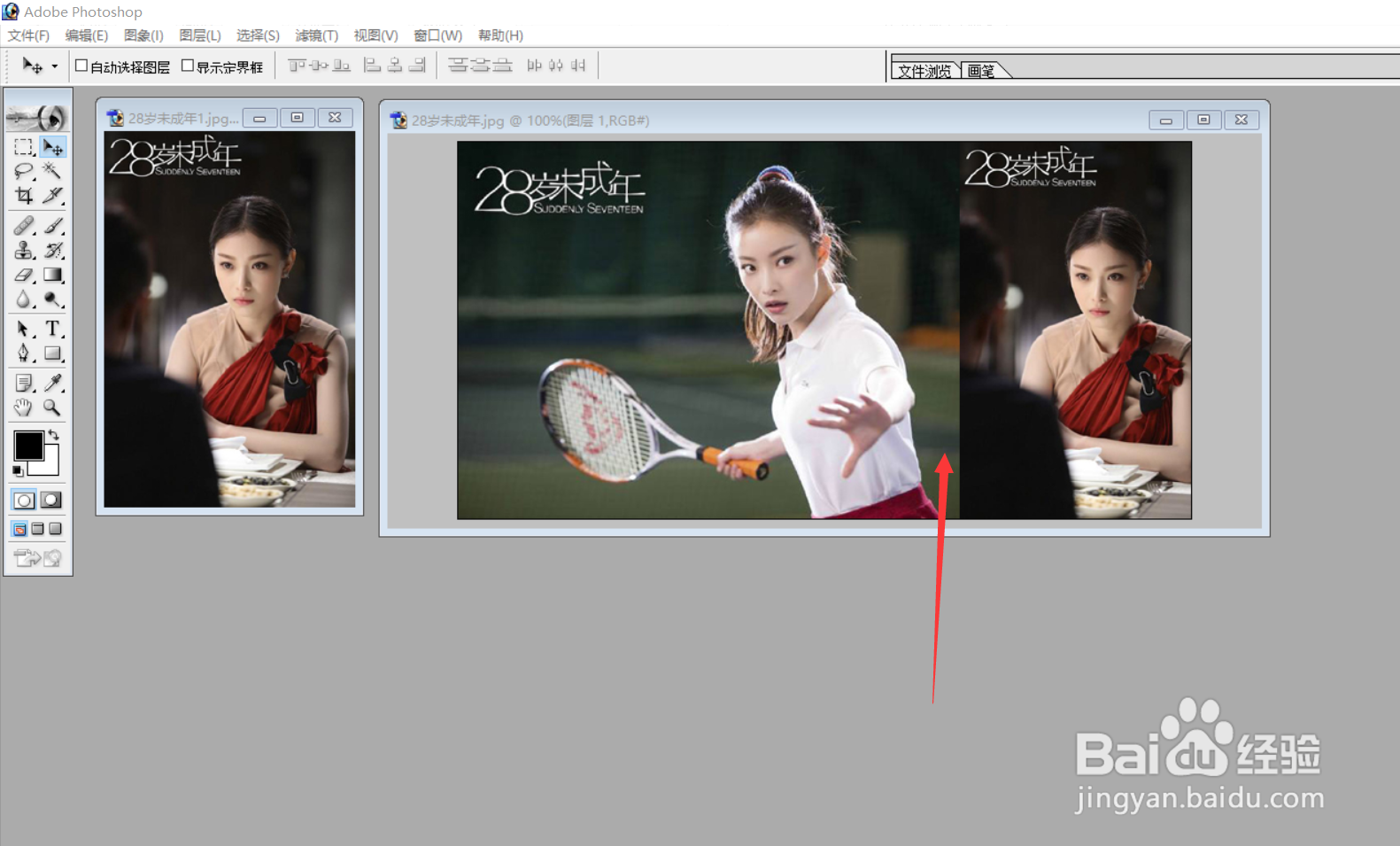Select the Notes tool
Screen dimensions: 1400x846
(24, 383)
